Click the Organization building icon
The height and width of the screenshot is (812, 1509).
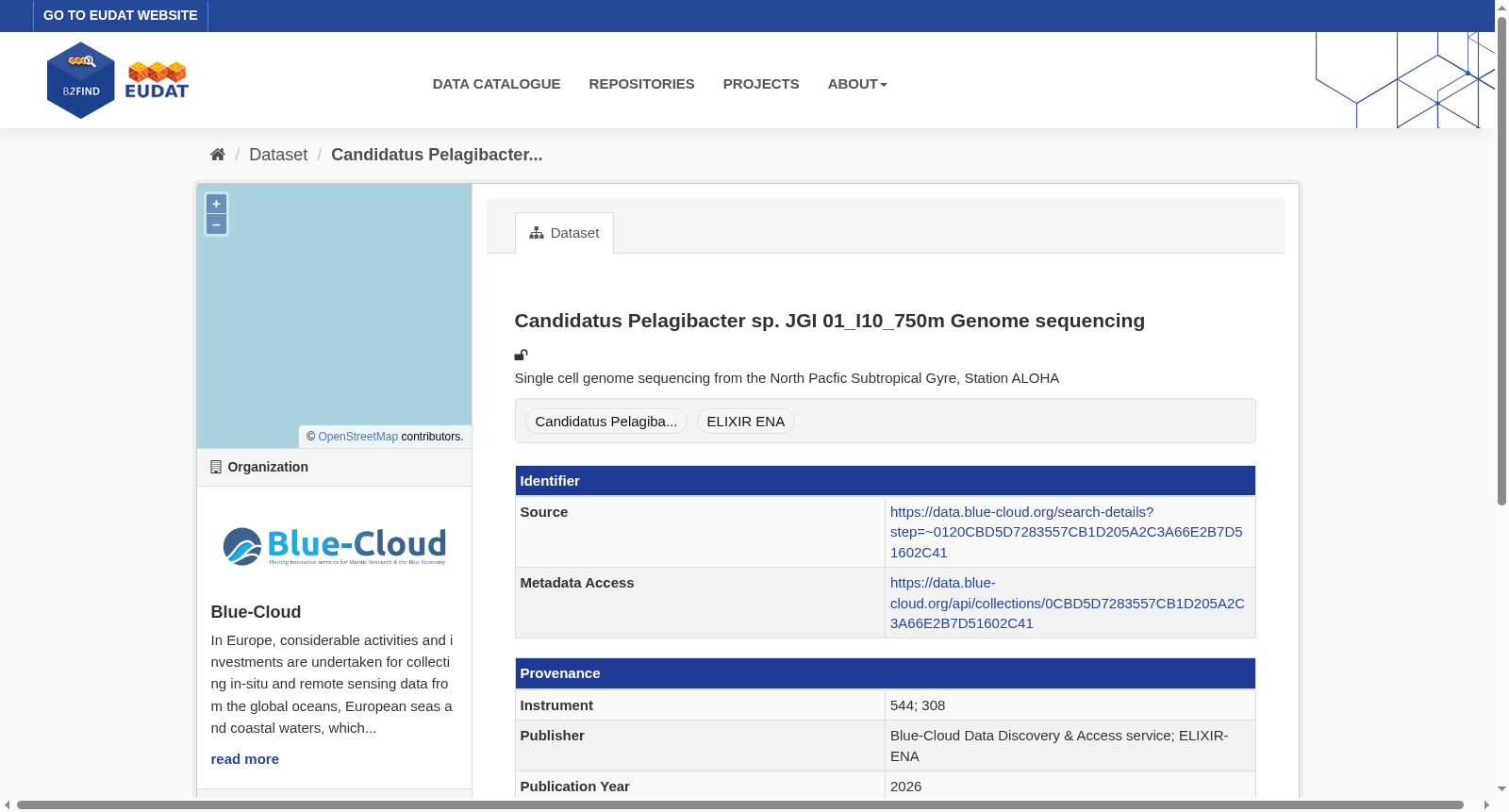point(216,467)
